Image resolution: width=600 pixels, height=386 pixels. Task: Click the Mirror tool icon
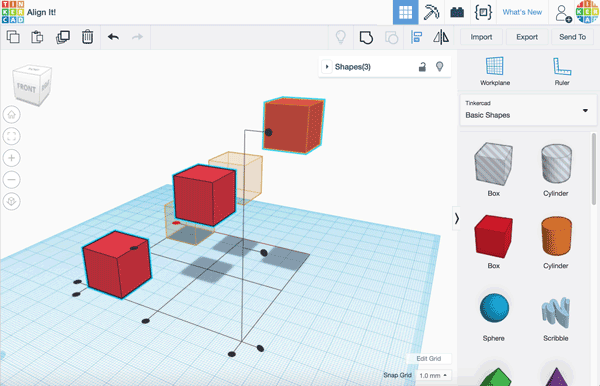tap(441, 37)
